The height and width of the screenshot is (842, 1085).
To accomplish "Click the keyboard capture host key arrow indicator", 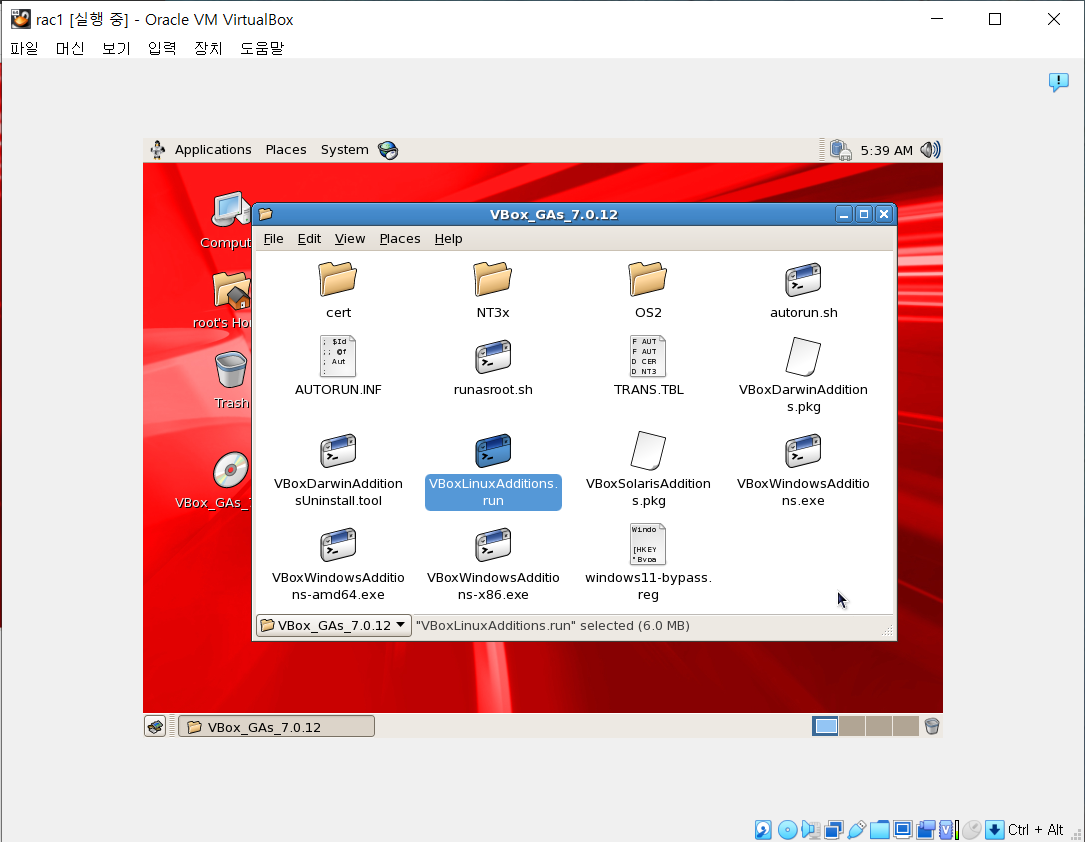I will pos(994,830).
